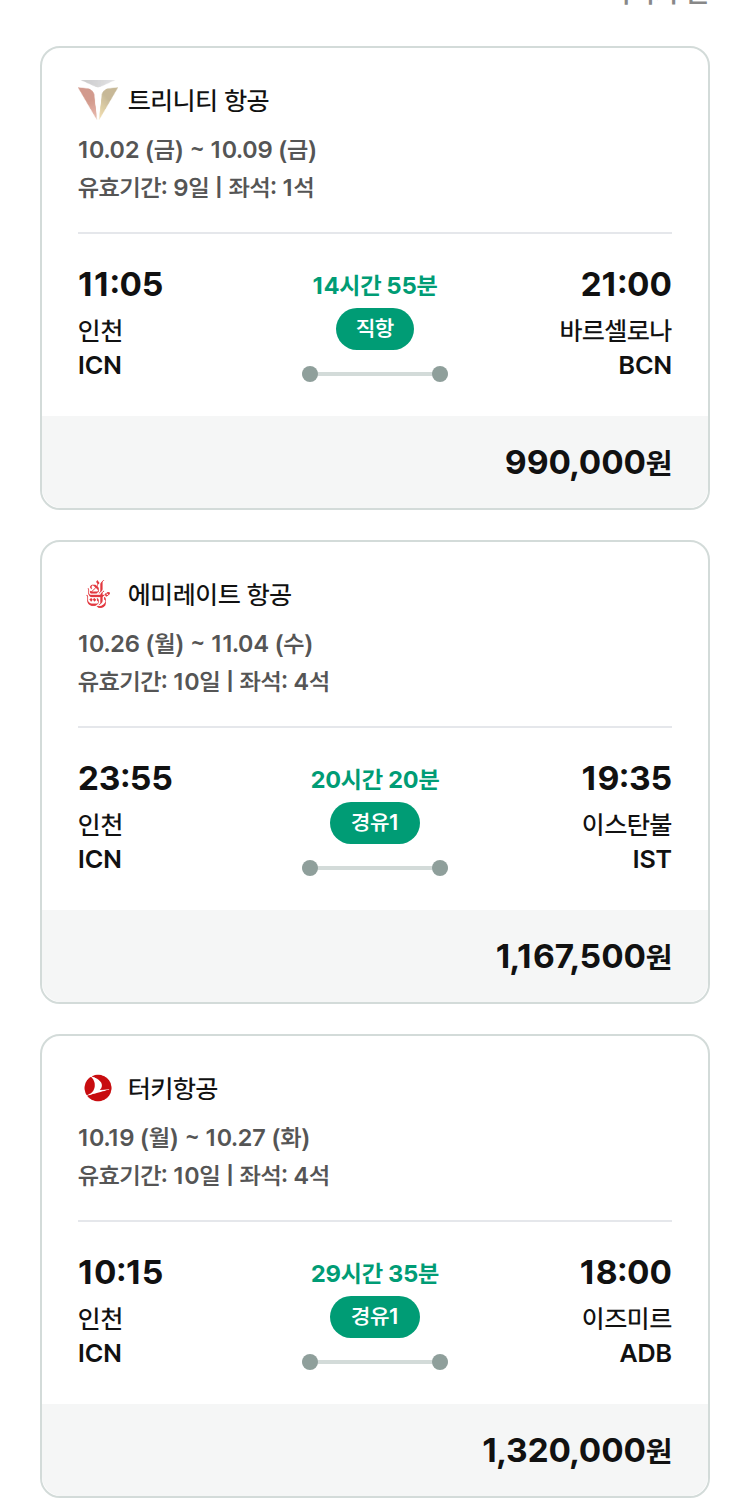This screenshot has width=750, height=1510.
Task: Click the Turkish Airlines red logo icon
Action: [97, 1088]
